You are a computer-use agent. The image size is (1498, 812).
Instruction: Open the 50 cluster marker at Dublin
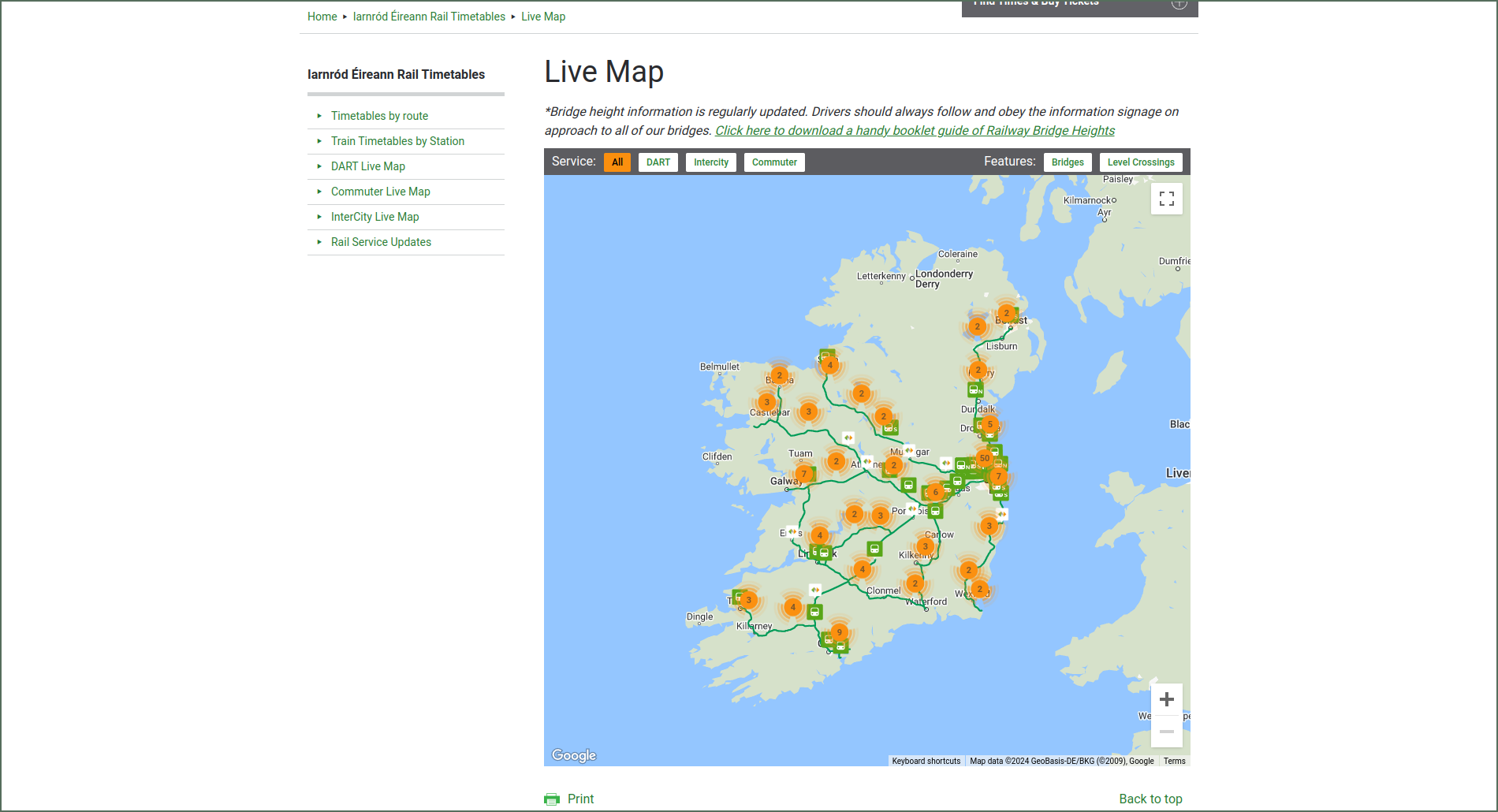click(984, 458)
